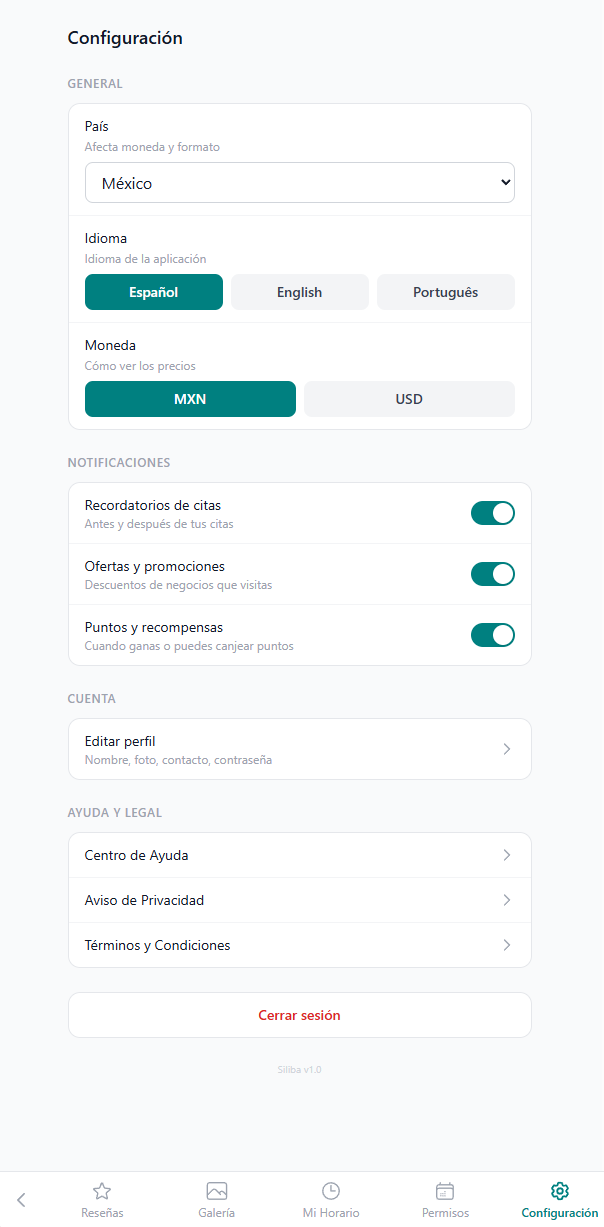Choose MXN currency button

point(190,399)
